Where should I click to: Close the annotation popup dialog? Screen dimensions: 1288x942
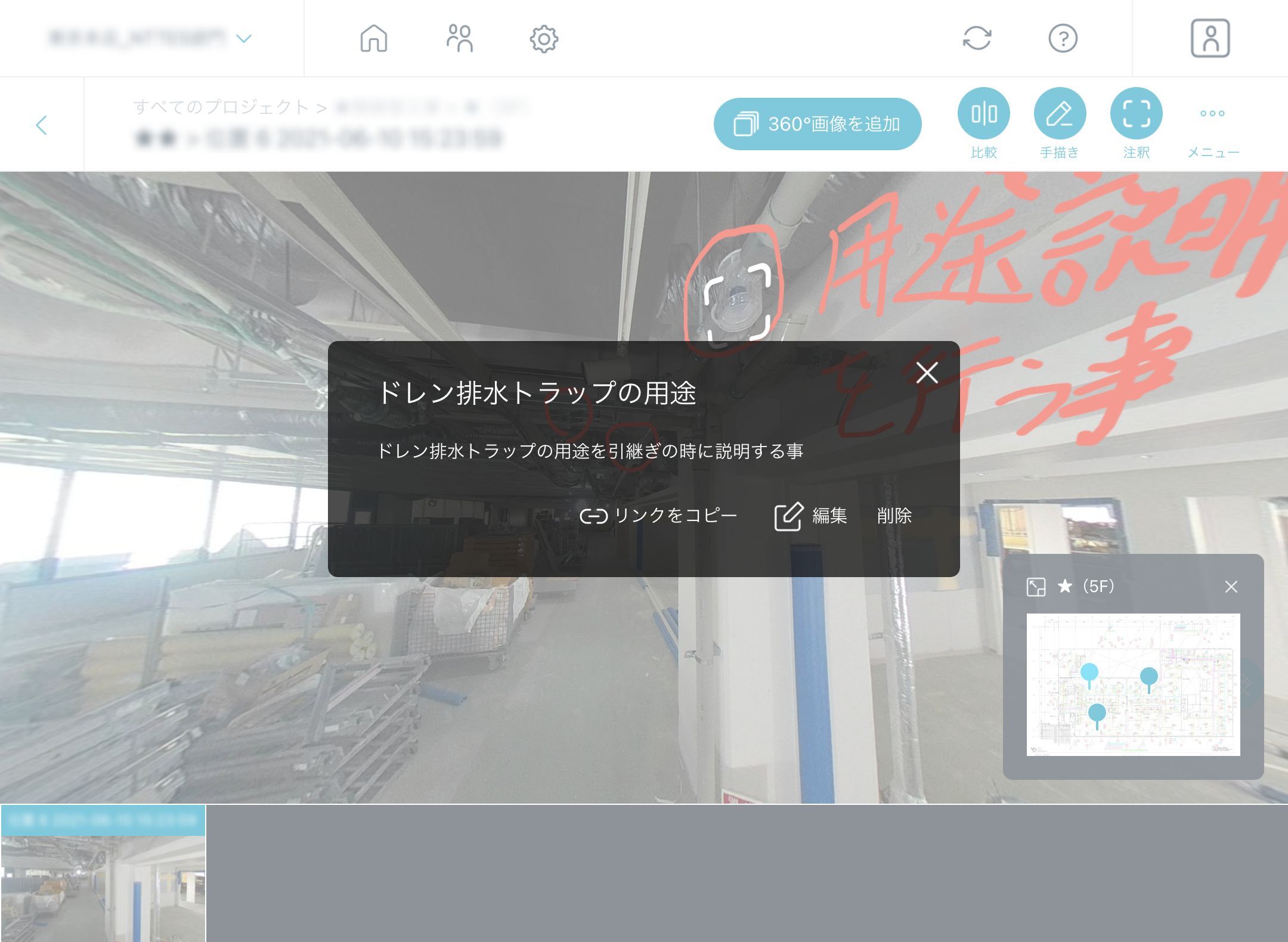(927, 373)
